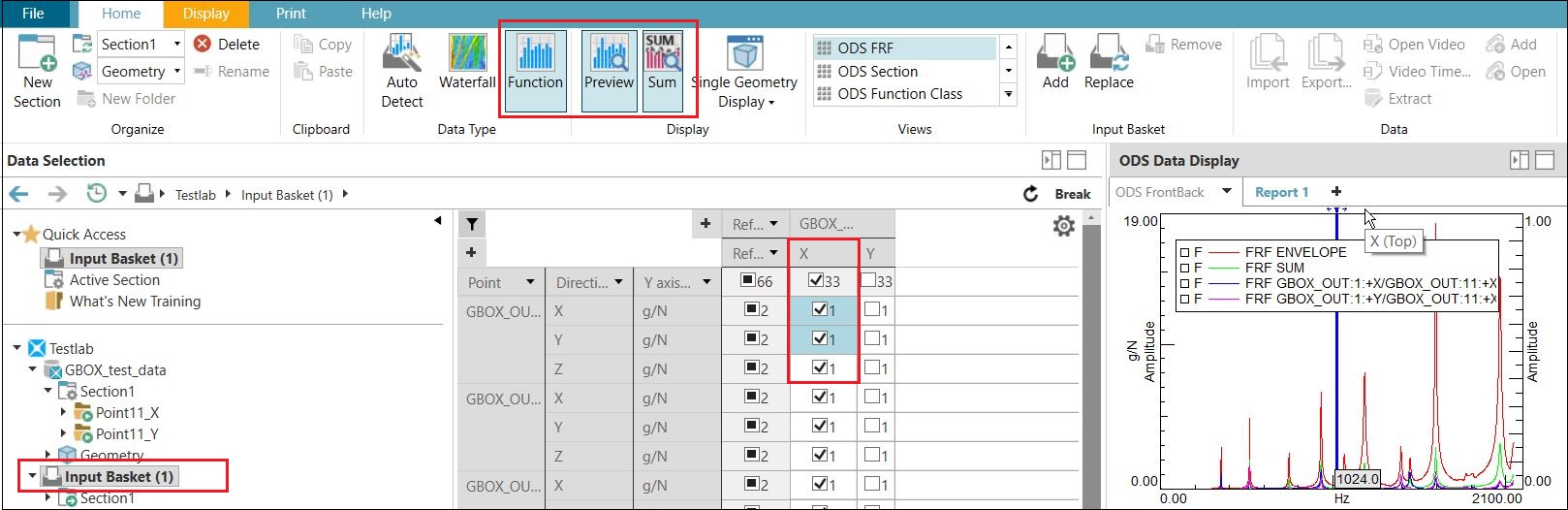Check the Y column checkbox showing 33
Image resolution: width=1568 pixels, height=510 pixels.
click(x=868, y=281)
